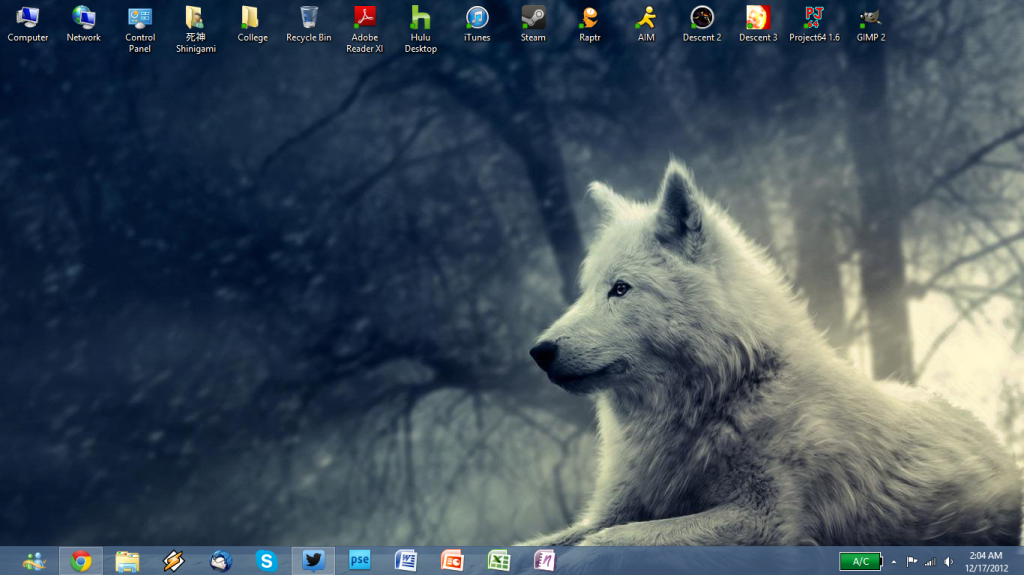
Task: Launch Steam from the desktop
Action: click(533, 24)
